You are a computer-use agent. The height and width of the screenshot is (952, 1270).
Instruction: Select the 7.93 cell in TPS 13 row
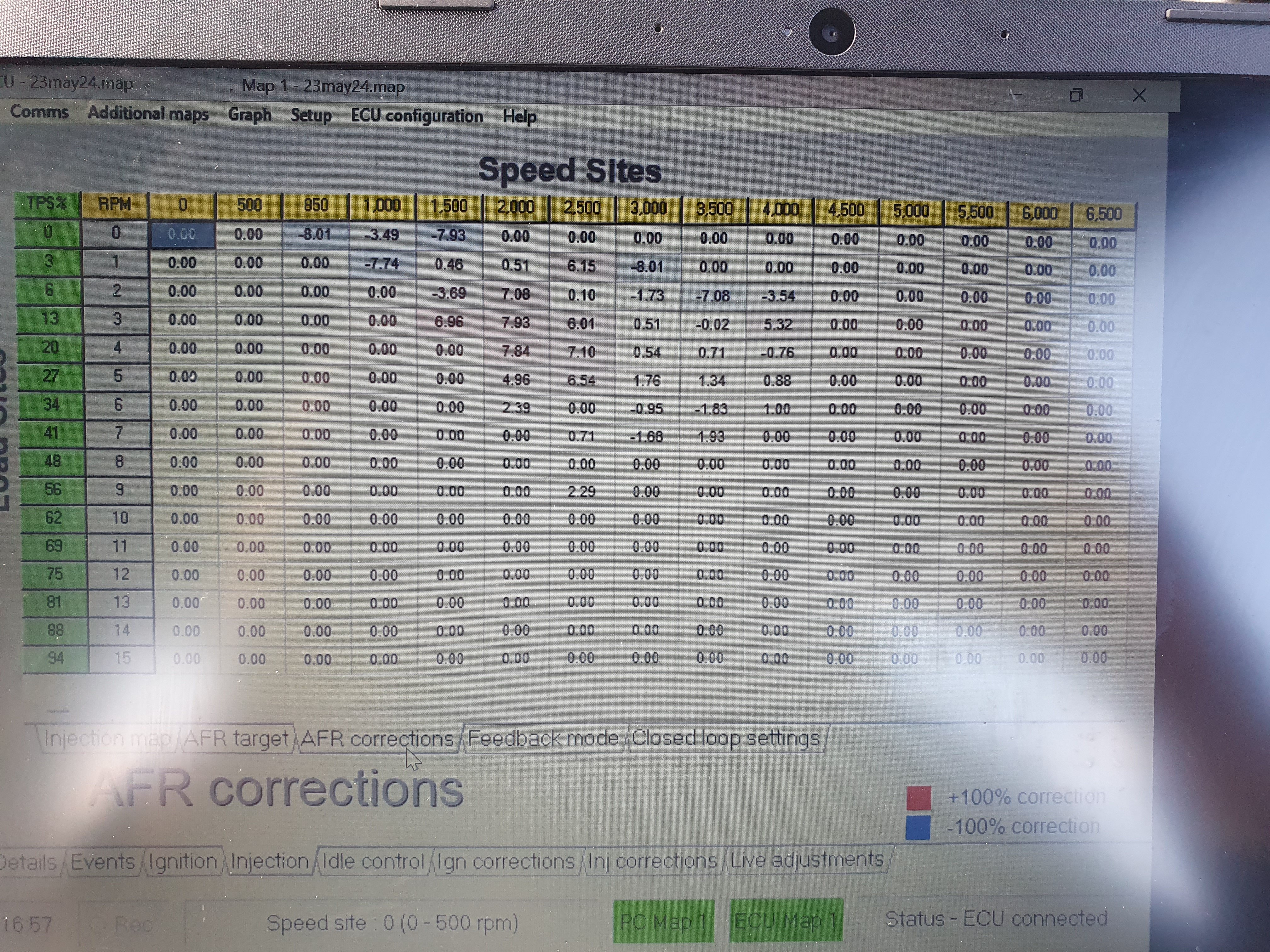coord(516,322)
